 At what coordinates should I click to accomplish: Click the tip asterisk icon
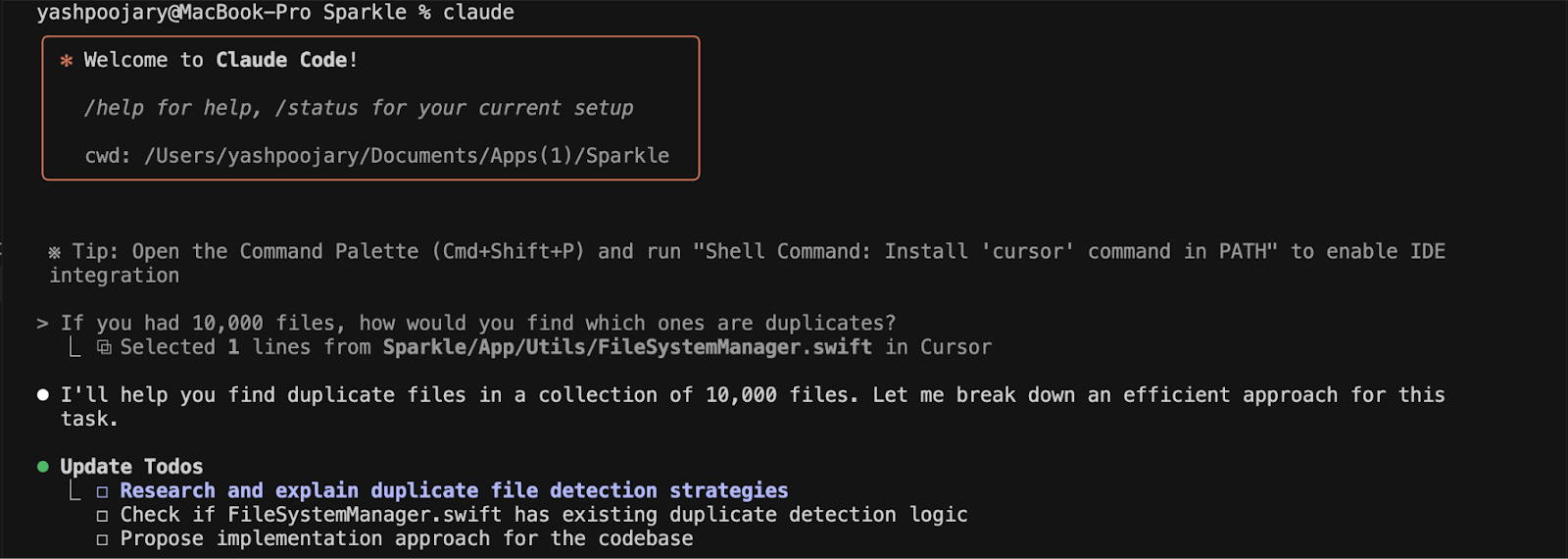pos(55,252)
